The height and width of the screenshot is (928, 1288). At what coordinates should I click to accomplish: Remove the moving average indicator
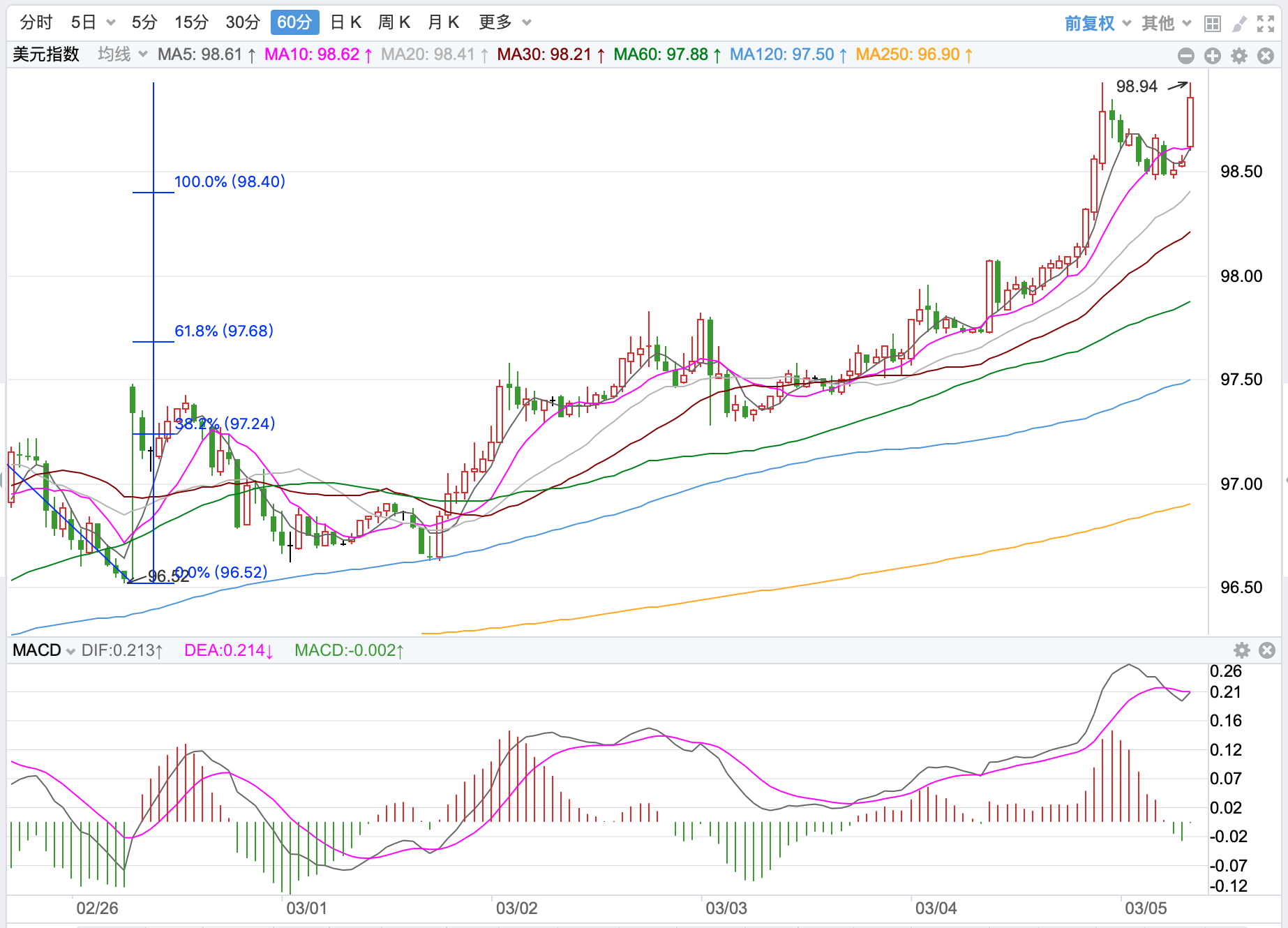(1266, 56)
